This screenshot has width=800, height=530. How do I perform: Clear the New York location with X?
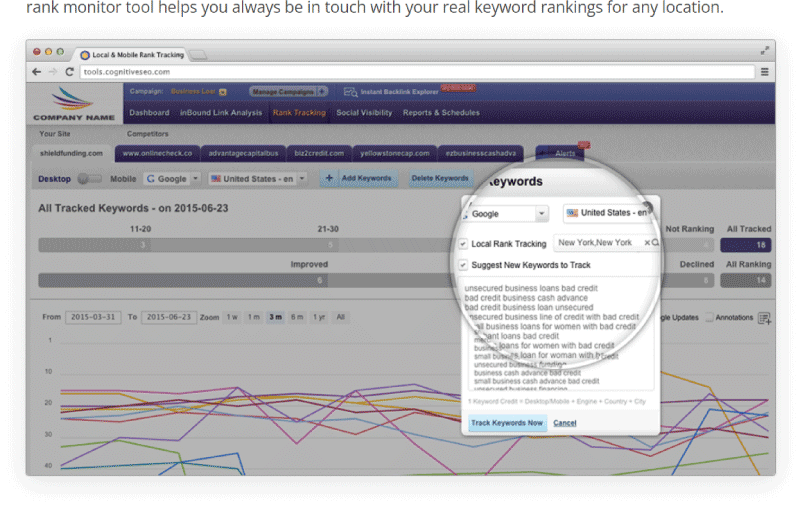click(x=647, y=243)
